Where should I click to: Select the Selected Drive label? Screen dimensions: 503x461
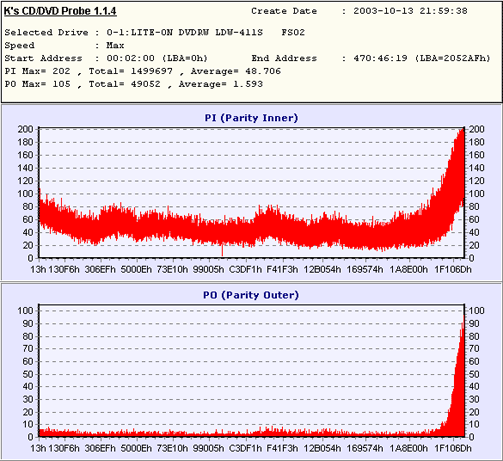[46, 32]
